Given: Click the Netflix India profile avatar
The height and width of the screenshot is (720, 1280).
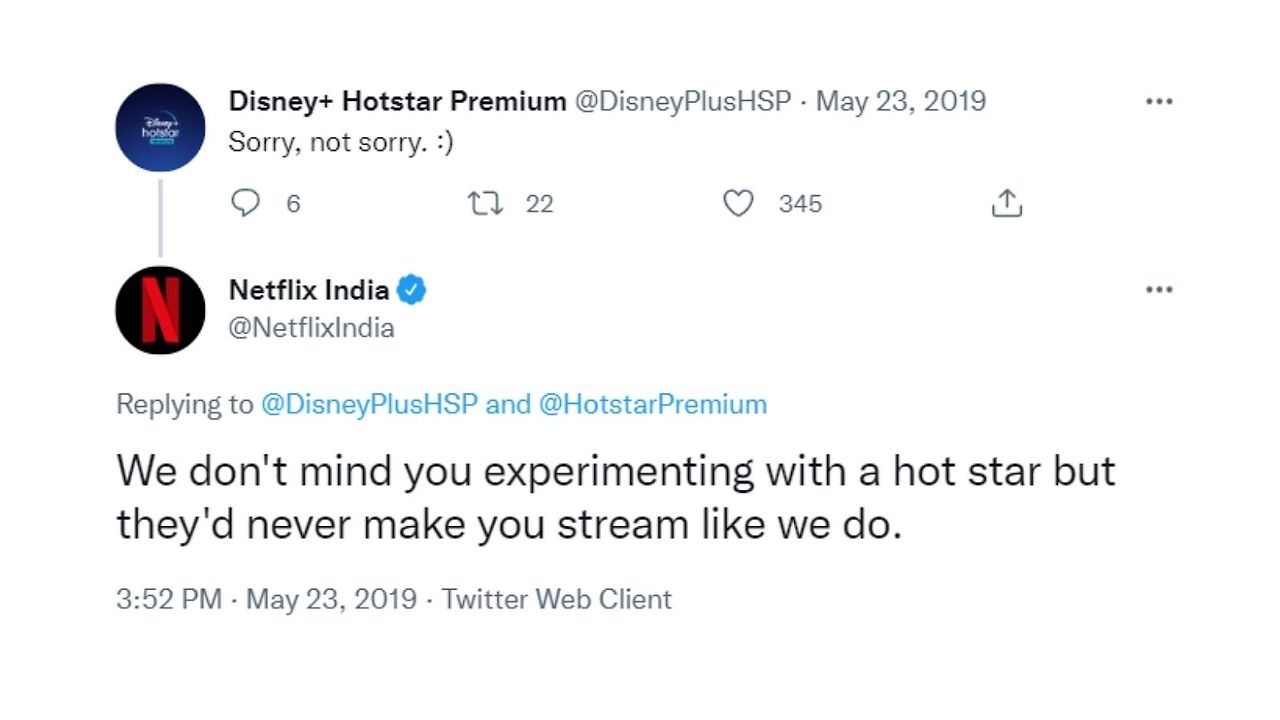Looking at the screenshot, I should (x=160, y=310).
